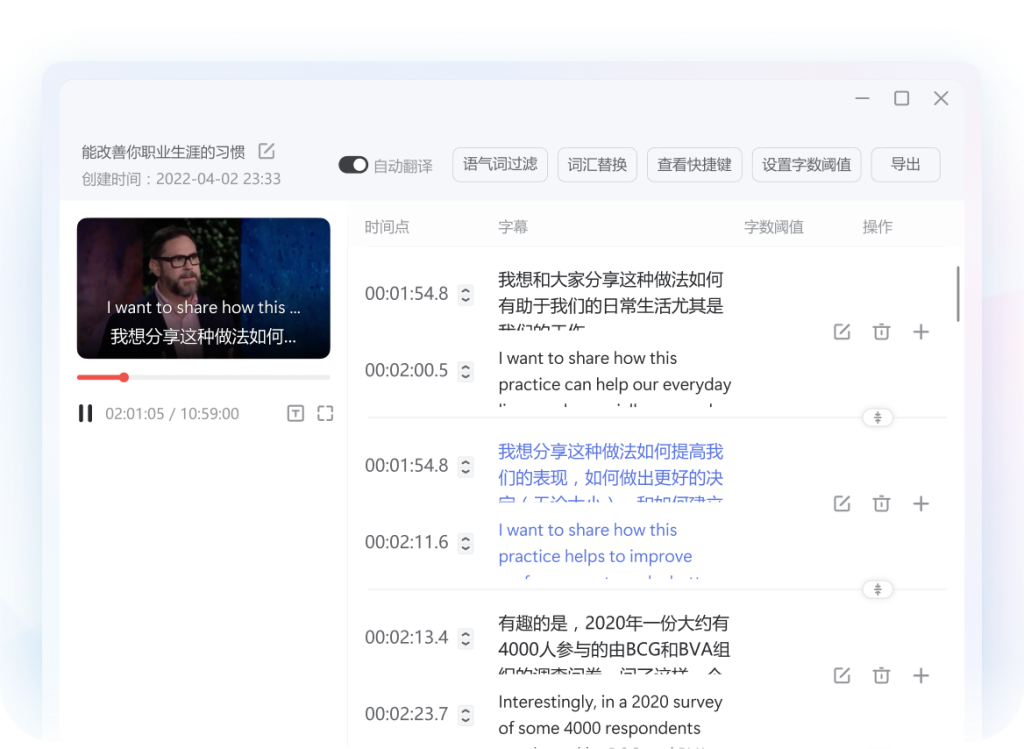The height and width of the screenshot is (749, 1024).
Task: Add a new subtitle below the first row
Action: [x=921, y=331]
